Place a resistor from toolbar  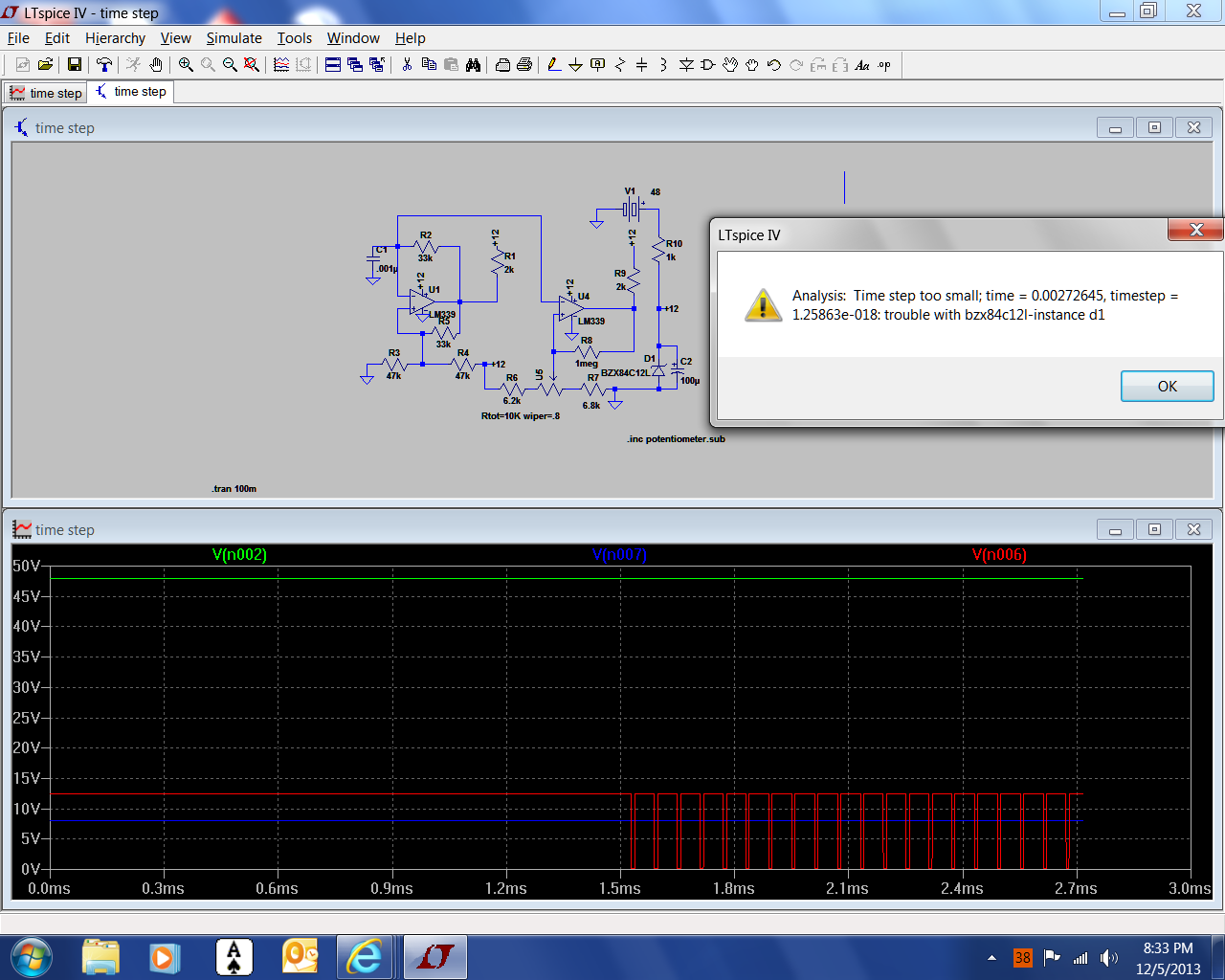tap(620, 65)
